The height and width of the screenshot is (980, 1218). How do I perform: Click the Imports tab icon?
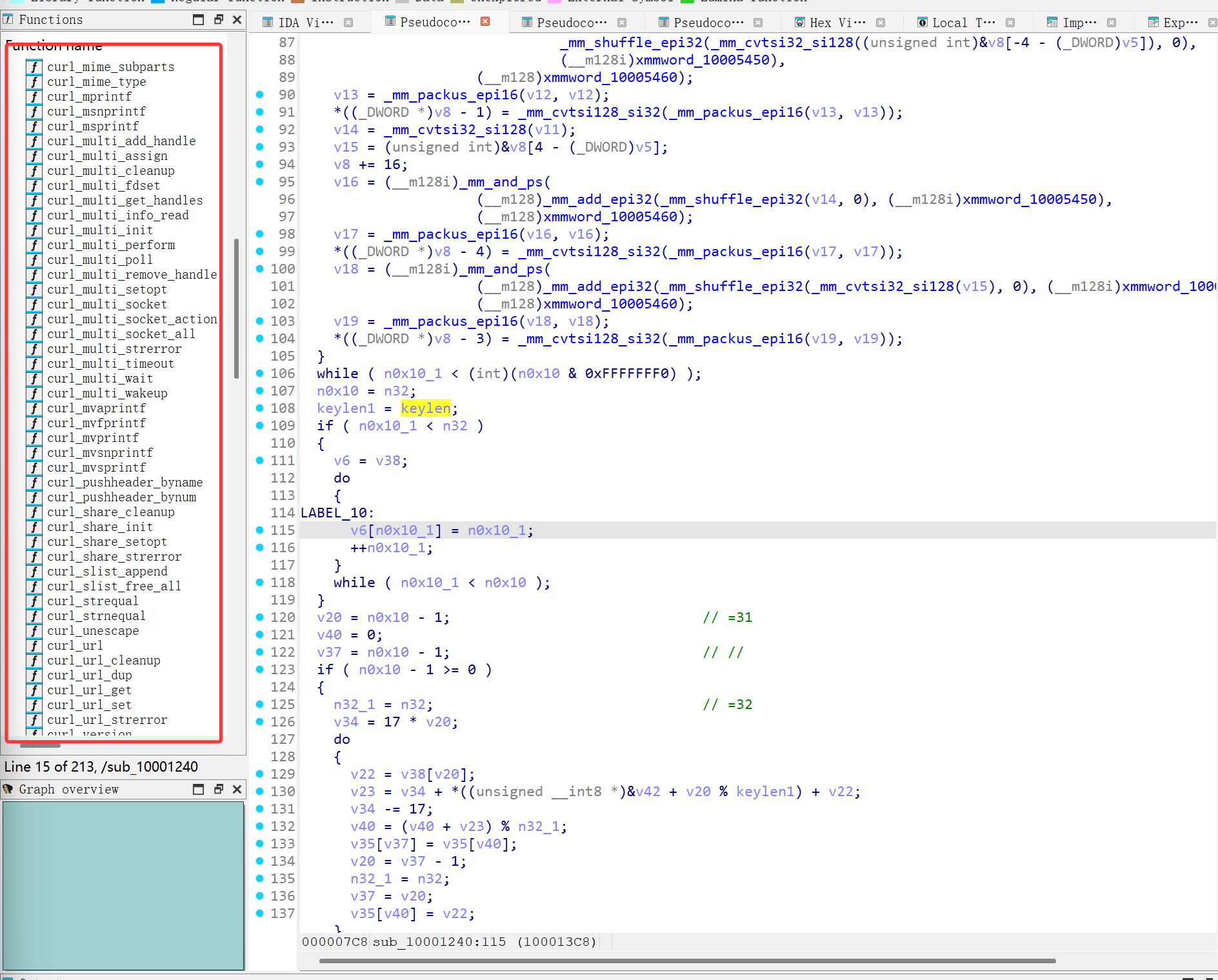pos(1052,23)
